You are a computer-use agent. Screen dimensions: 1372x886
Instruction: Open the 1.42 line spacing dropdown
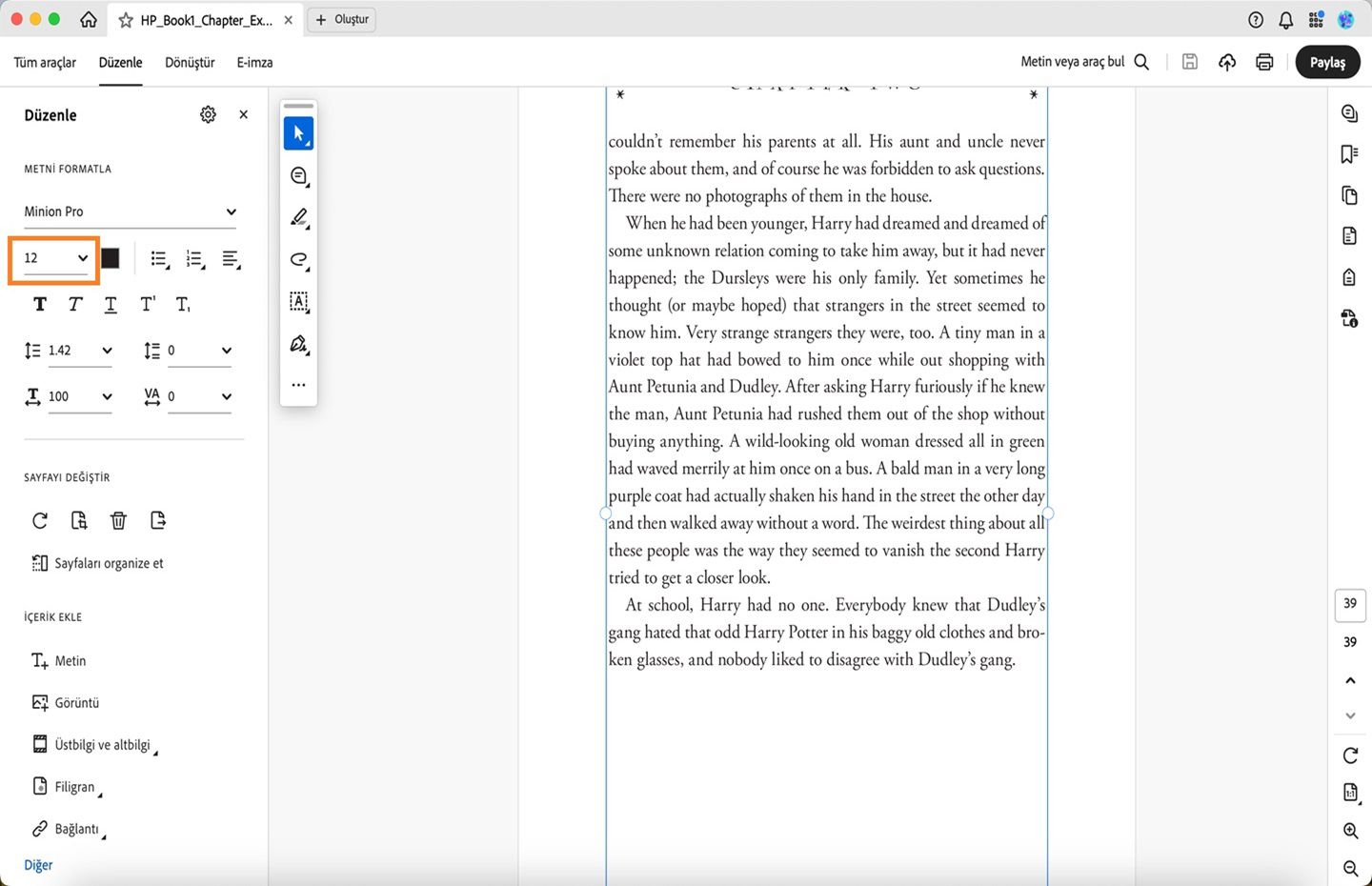click(80, 350)
